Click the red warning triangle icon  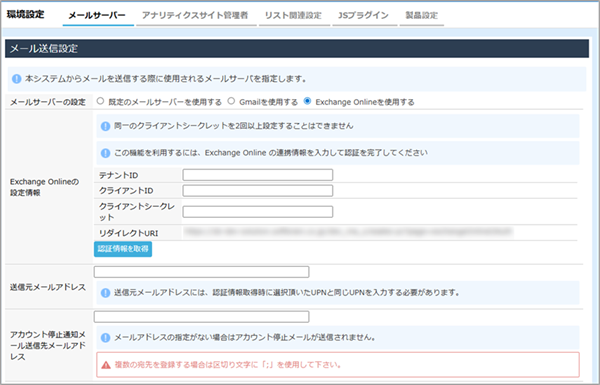[x=106, y=365]
